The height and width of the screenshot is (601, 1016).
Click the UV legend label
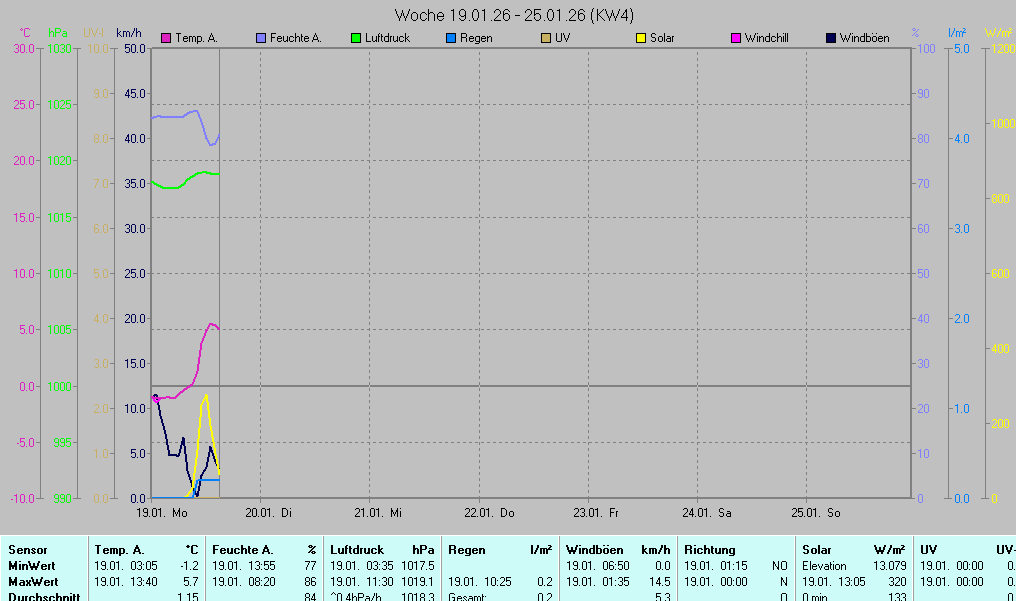(x=562, y=38)
